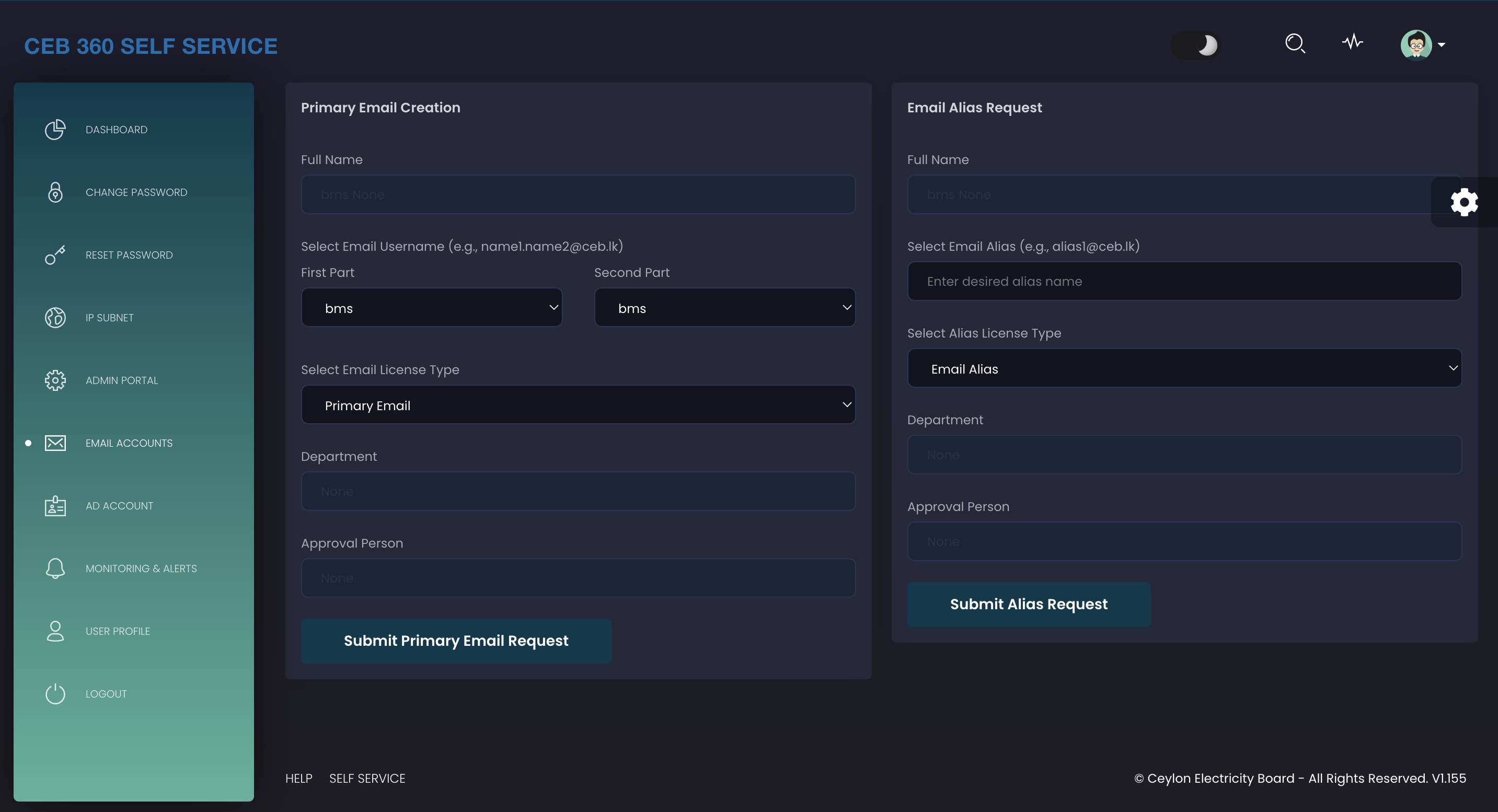The height and width of the screenshot is (812, 1498).
Task: Click the Change Password lock icon
Action: click(55, 192)
